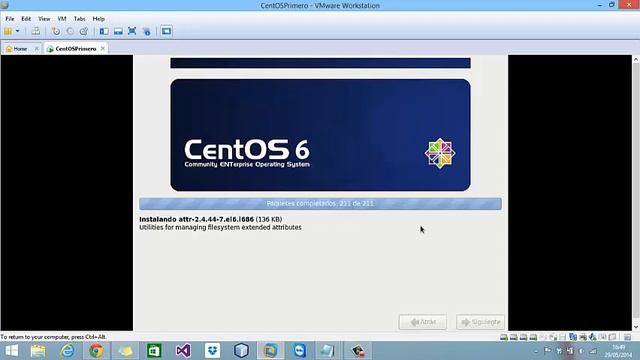Click the first hard disk status icon

(504, 337)
